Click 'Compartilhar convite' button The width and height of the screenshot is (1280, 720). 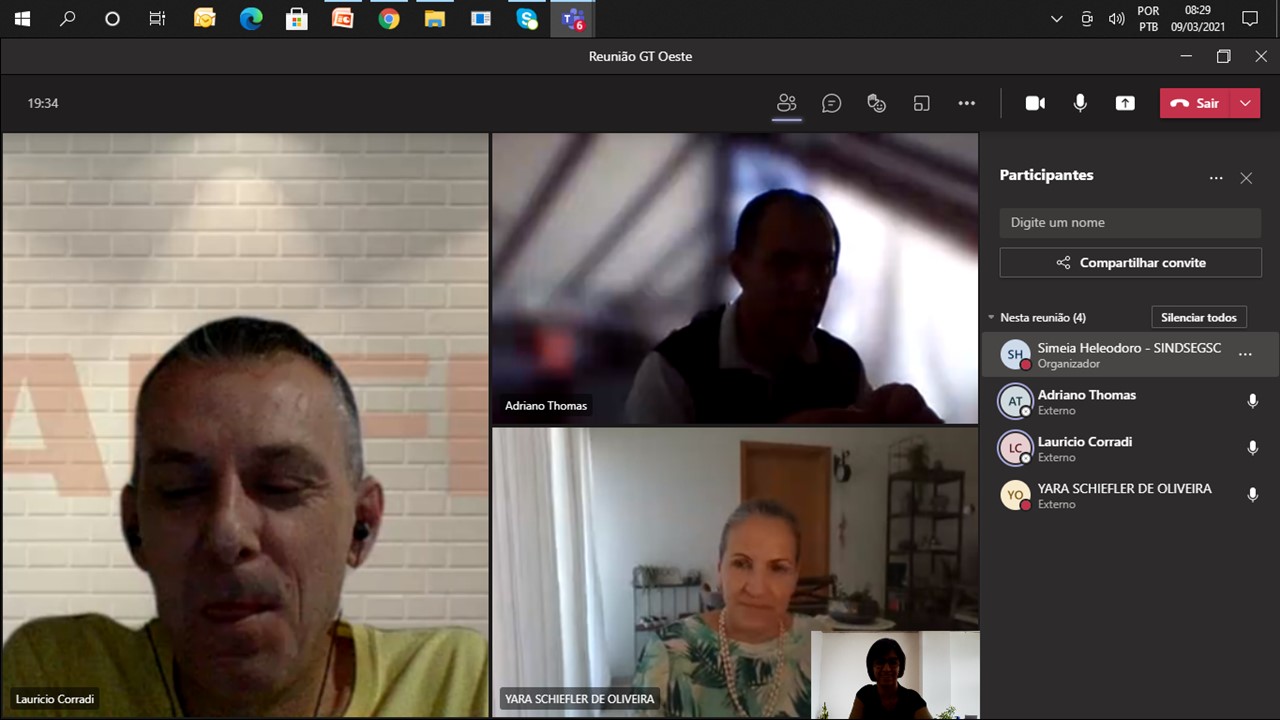1130,263
